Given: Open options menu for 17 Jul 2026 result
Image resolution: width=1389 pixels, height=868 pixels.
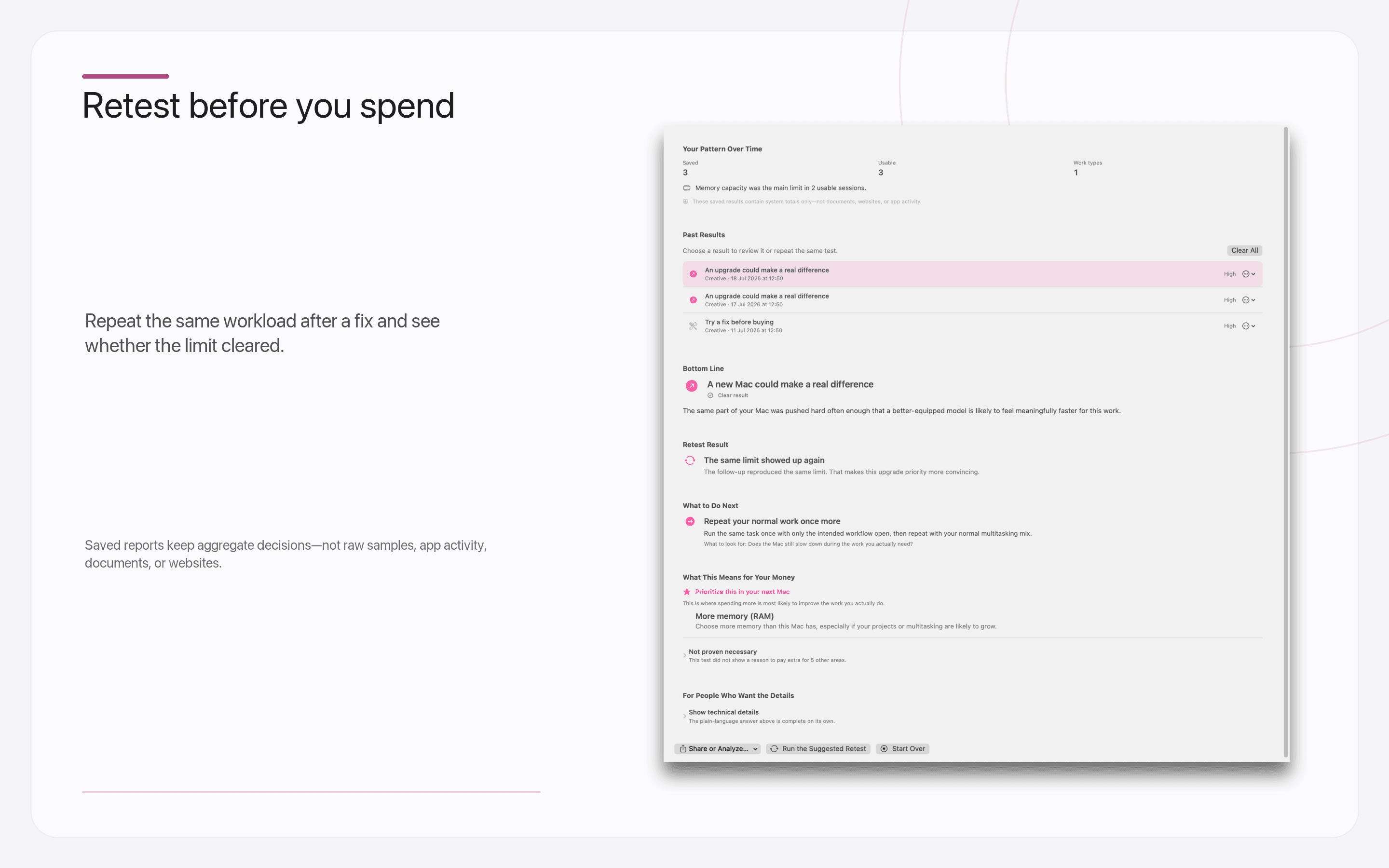Looking at the screenshot, I should click(x=1248, y=299).
